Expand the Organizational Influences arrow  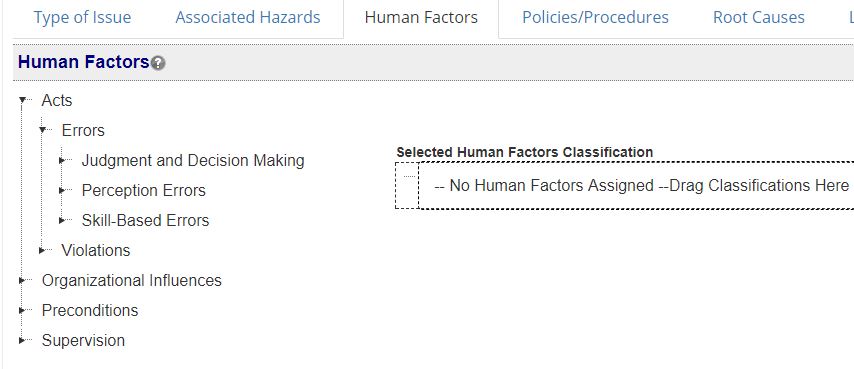(22, 280)
